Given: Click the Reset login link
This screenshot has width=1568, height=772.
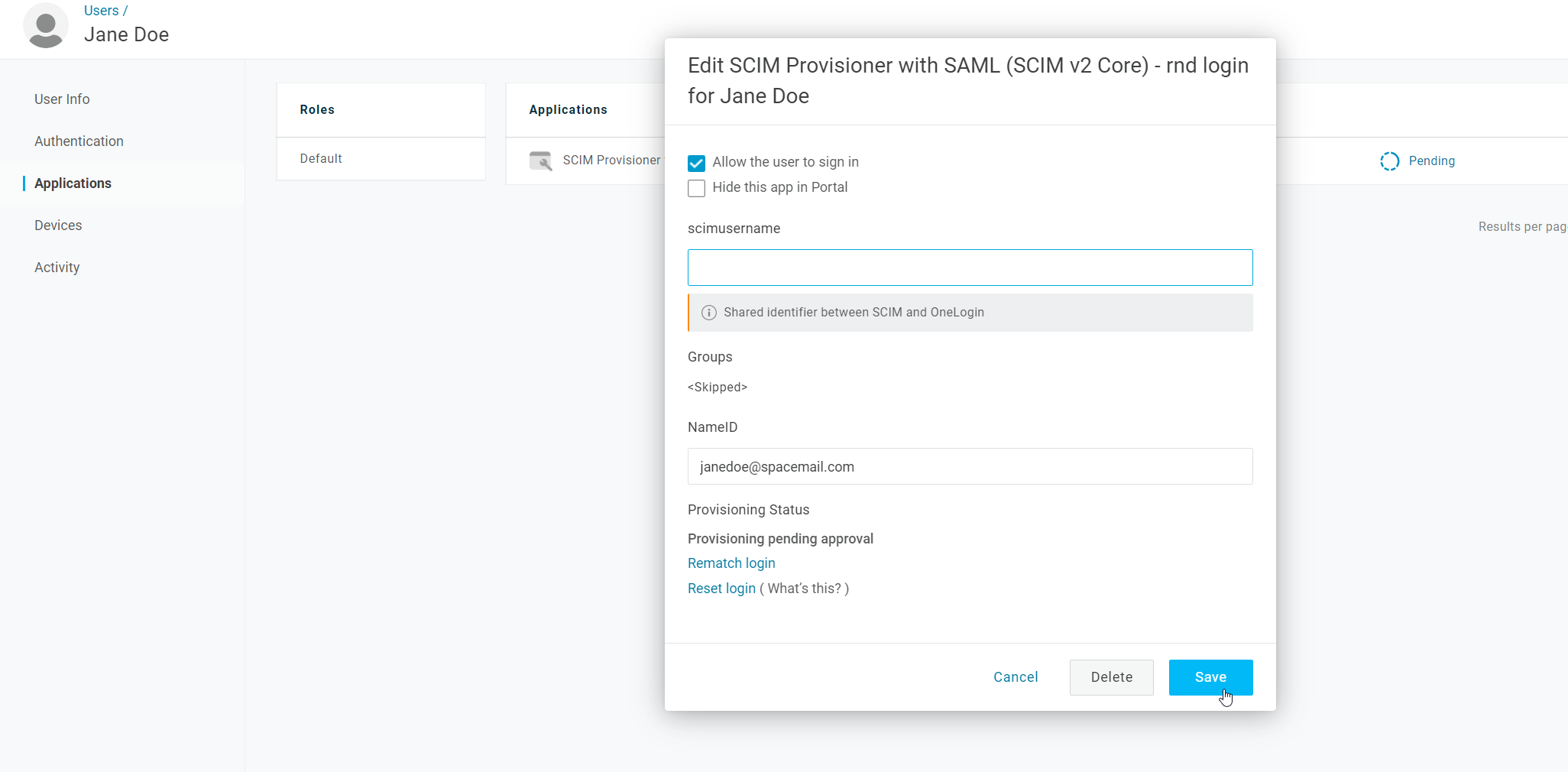Looking at the screenshot, I should [x=721, y=589].
